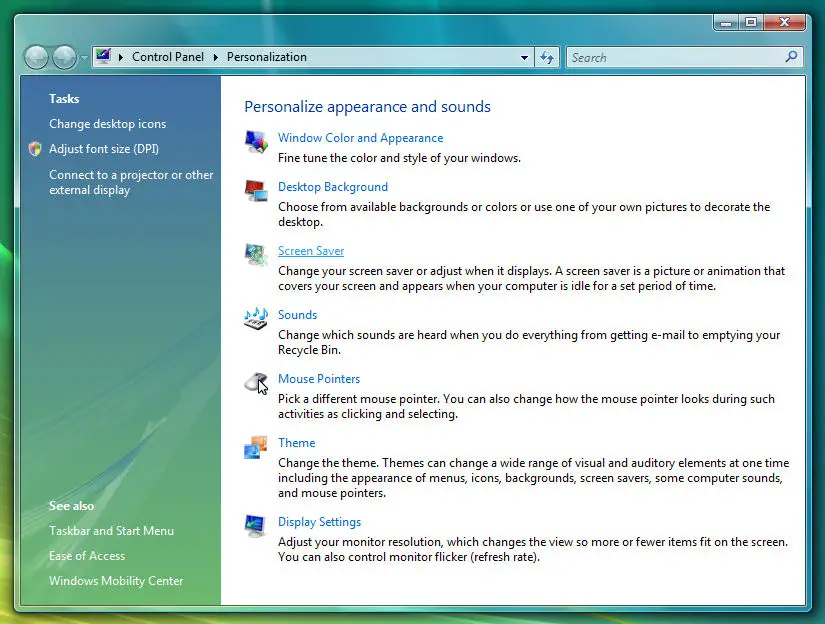This screenshot has width=825, height=624.
Task: Expand the arrow before Control Panel breadcrumb
Action: pyautogui.click(x=121, y=57)
